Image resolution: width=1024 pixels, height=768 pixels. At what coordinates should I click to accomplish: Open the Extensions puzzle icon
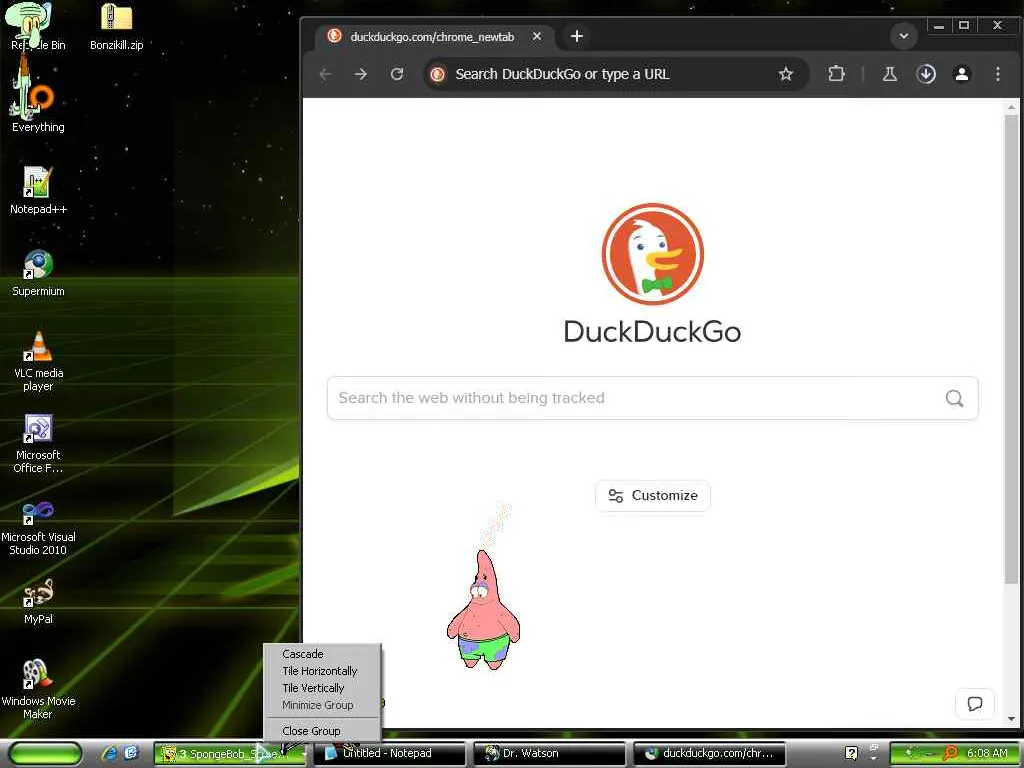pos(836,74)
